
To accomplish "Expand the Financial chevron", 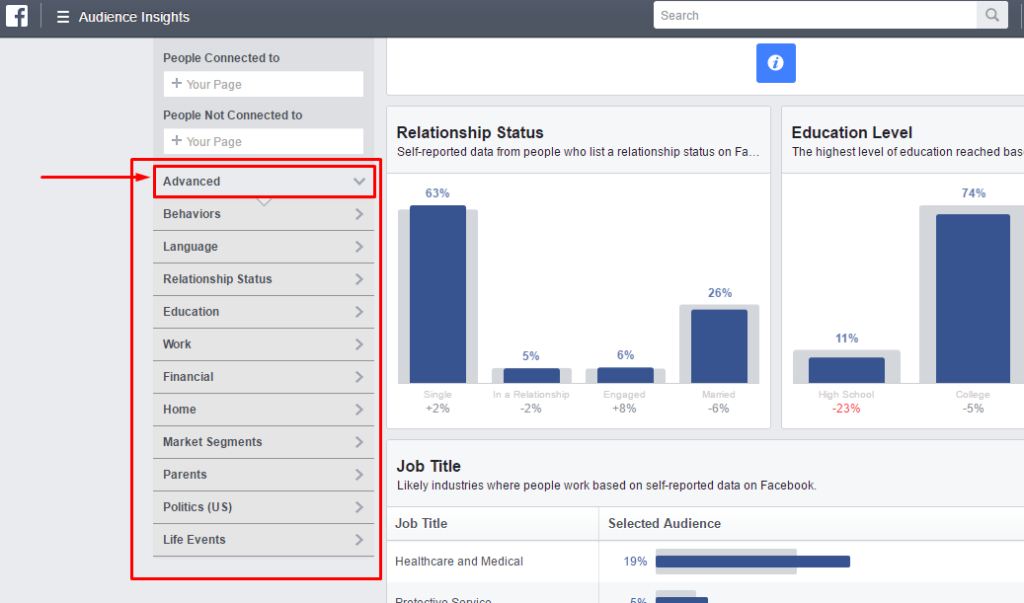I will click(359, 377).
